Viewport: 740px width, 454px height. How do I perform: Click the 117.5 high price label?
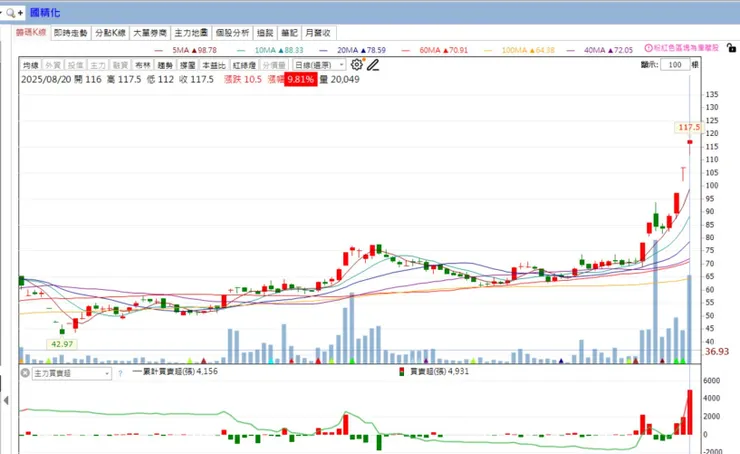click(689, 127)
